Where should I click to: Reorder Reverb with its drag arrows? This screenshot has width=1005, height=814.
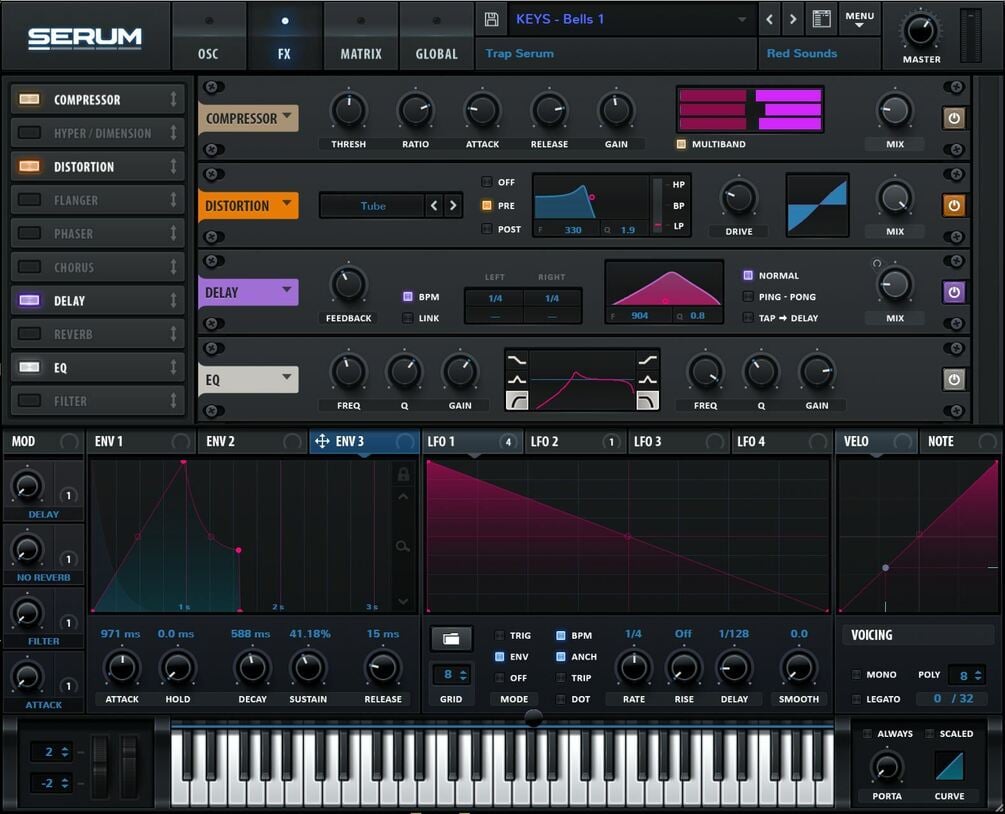(x=173, y=334)
